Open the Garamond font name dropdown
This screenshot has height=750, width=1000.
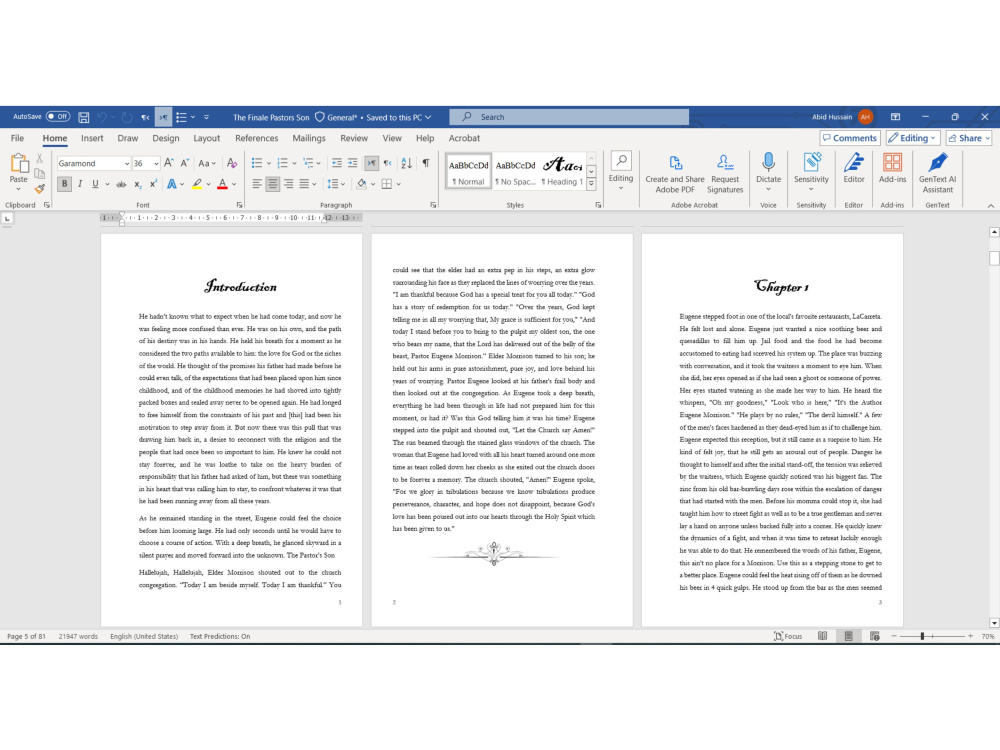pyautogui.click(x=126, y=164)
